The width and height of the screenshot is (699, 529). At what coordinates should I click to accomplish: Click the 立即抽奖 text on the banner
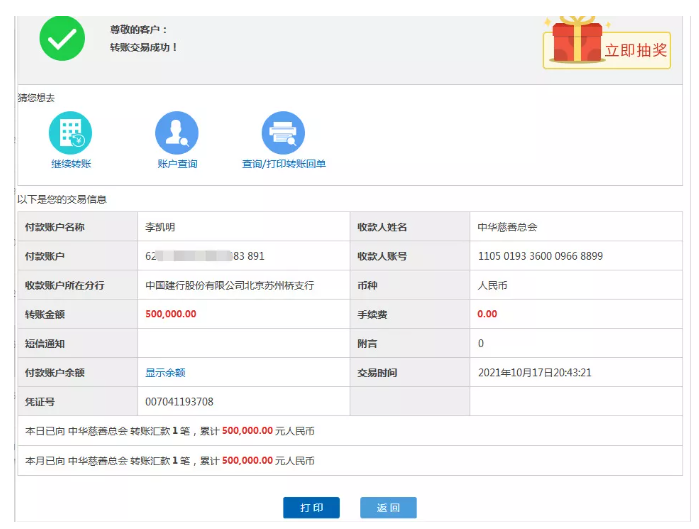click(x=636, y=50)
